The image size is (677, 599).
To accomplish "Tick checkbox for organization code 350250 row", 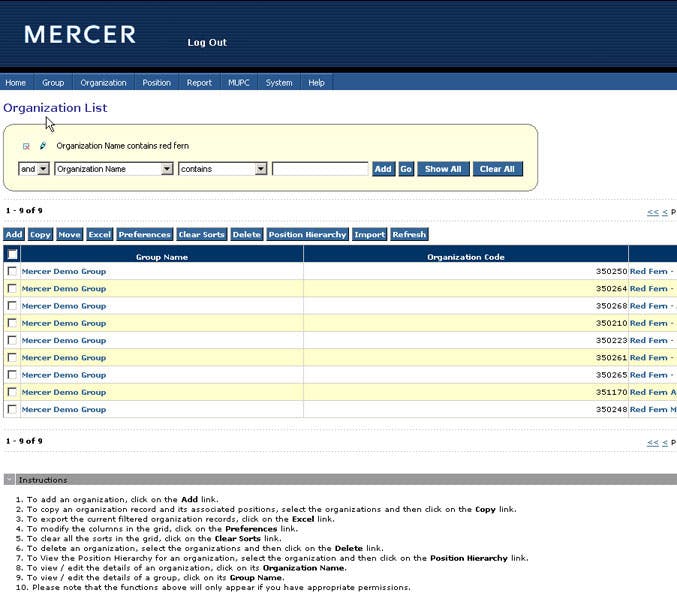I will (x=12, y=271).
